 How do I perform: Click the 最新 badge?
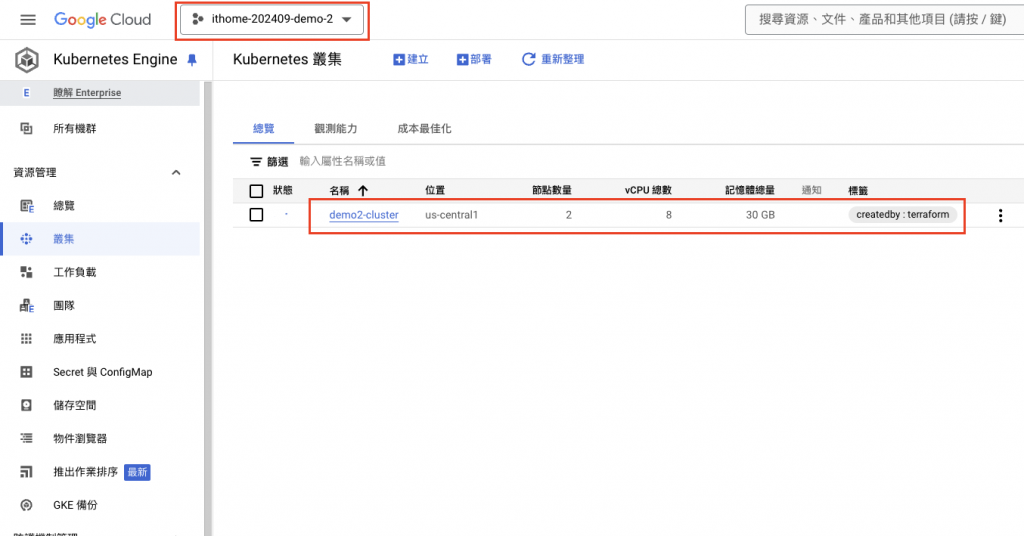(x=137, y=472)
